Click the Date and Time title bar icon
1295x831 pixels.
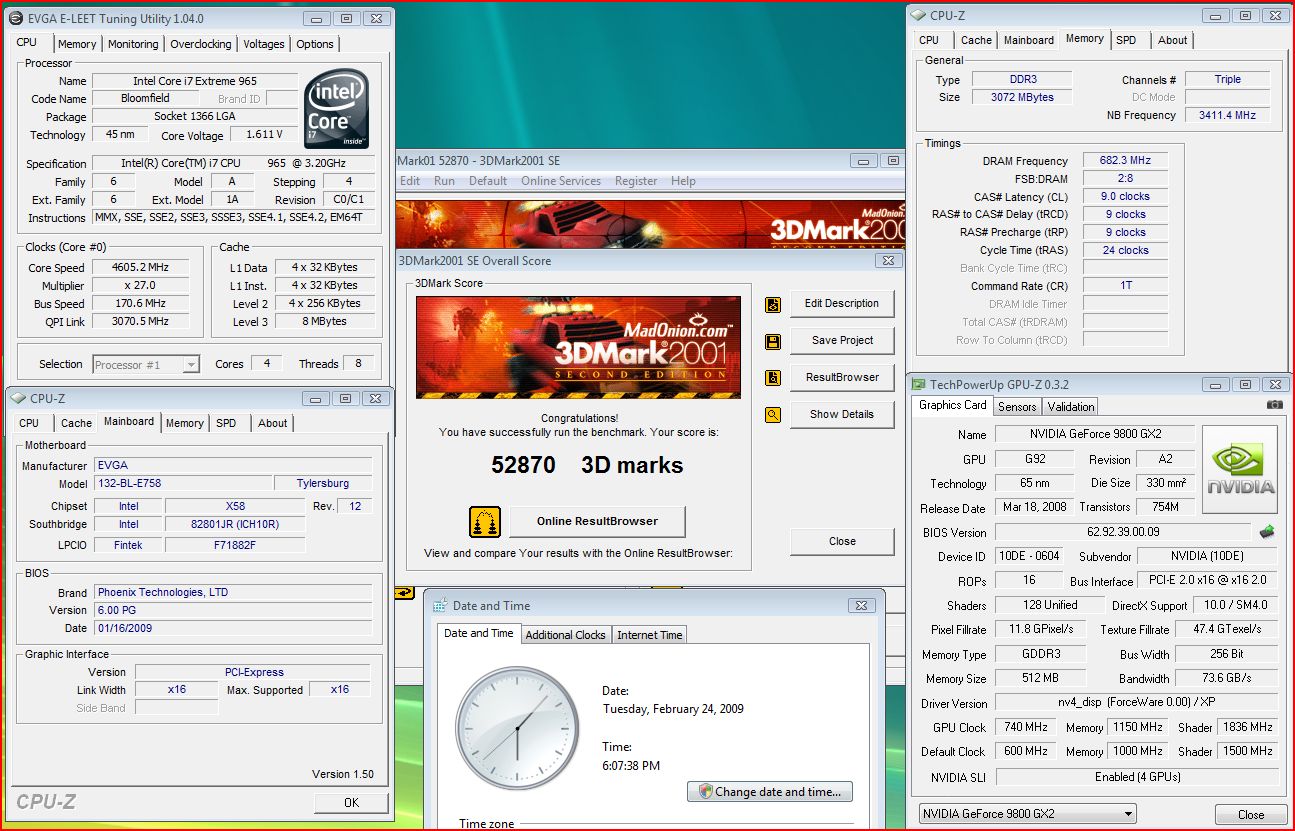pyautogui.click(x=440, y=605)
